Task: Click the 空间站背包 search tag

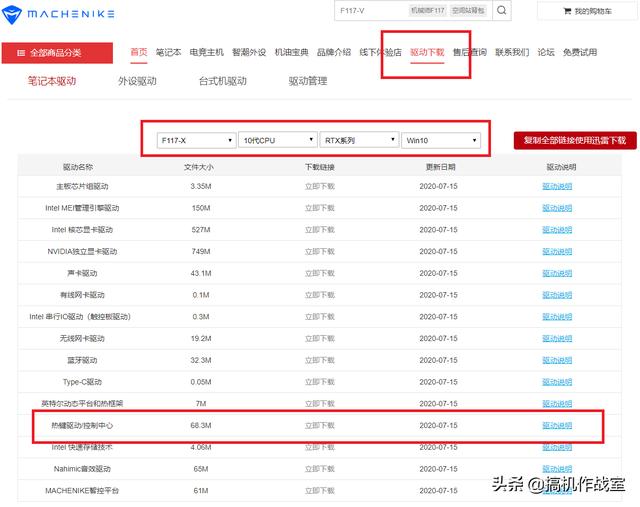Action: coord(468,11)
